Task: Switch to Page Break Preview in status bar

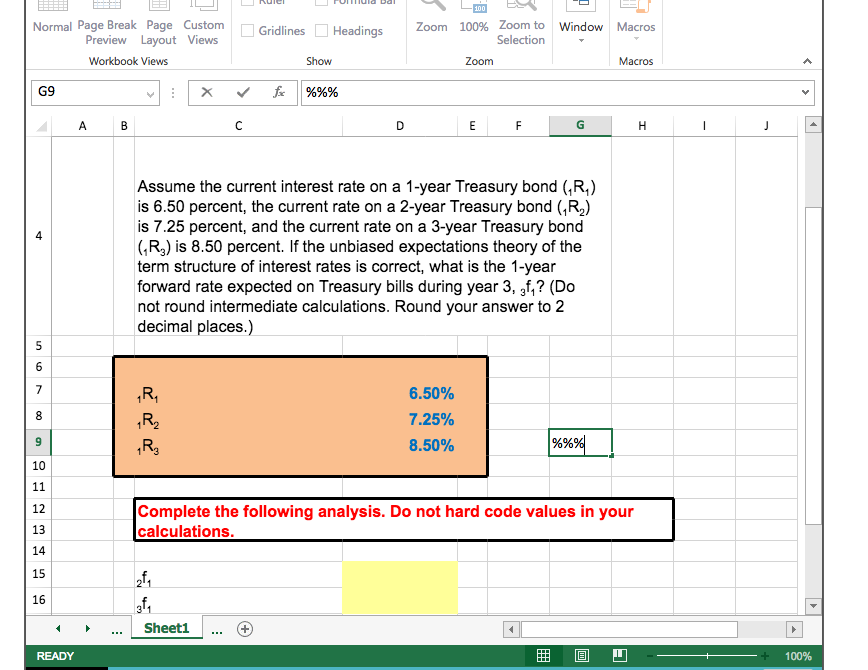Action: [x=619, y=656]
